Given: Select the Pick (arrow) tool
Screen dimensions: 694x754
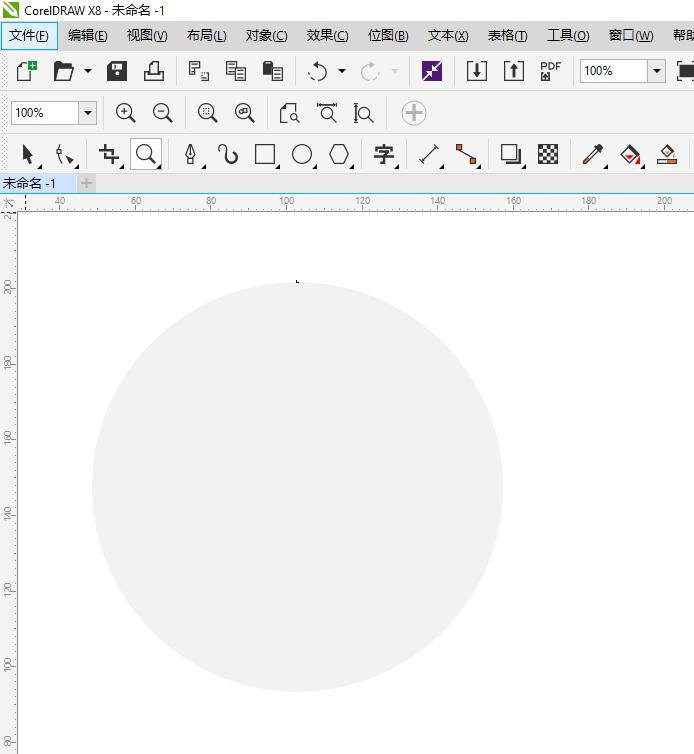Looking at the screenshot, I should point(28,154).
